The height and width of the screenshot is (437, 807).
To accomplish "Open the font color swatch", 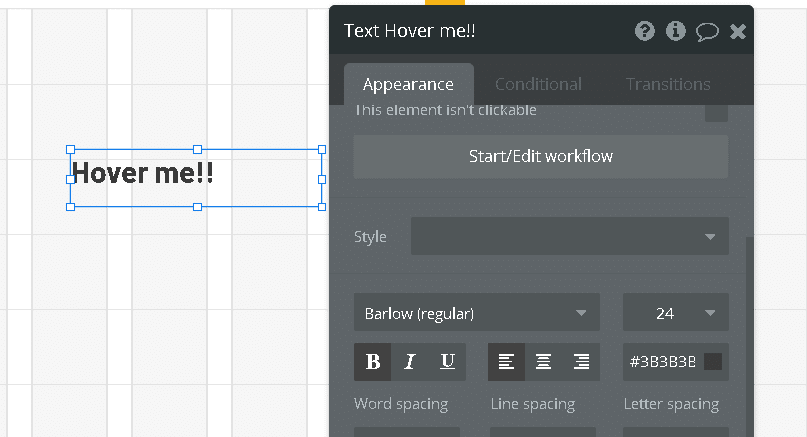I will [713, 362].
